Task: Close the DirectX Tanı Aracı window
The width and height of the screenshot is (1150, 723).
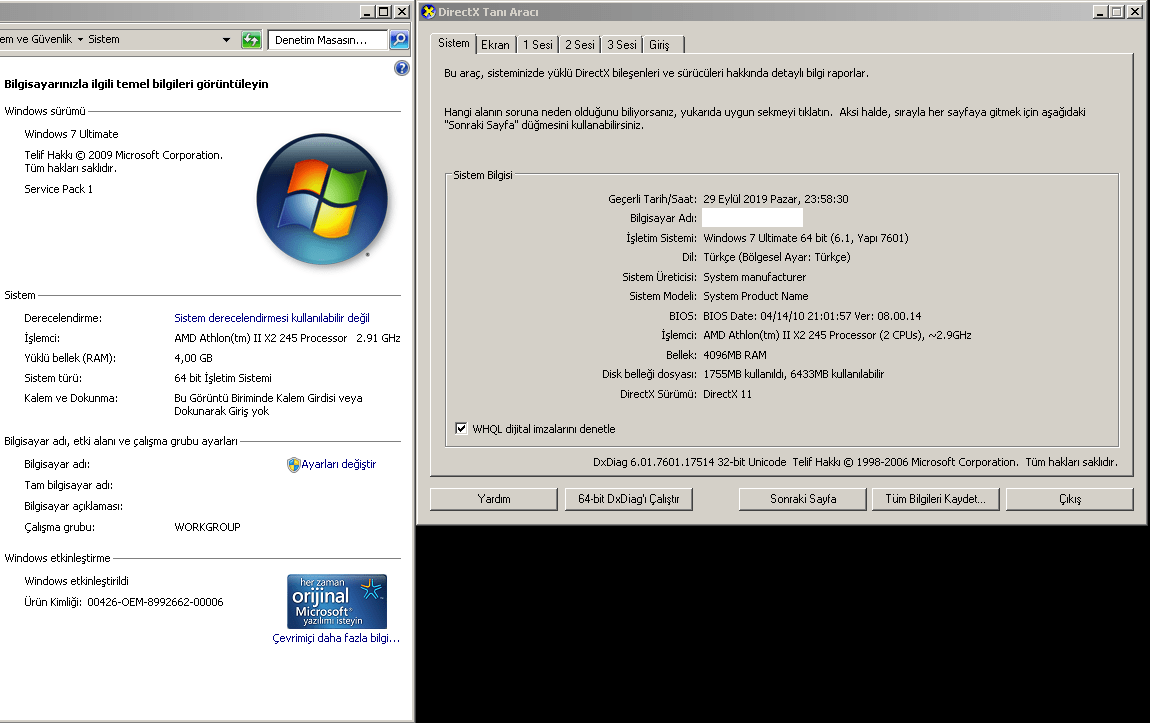Action: (x=1134, y=12)
